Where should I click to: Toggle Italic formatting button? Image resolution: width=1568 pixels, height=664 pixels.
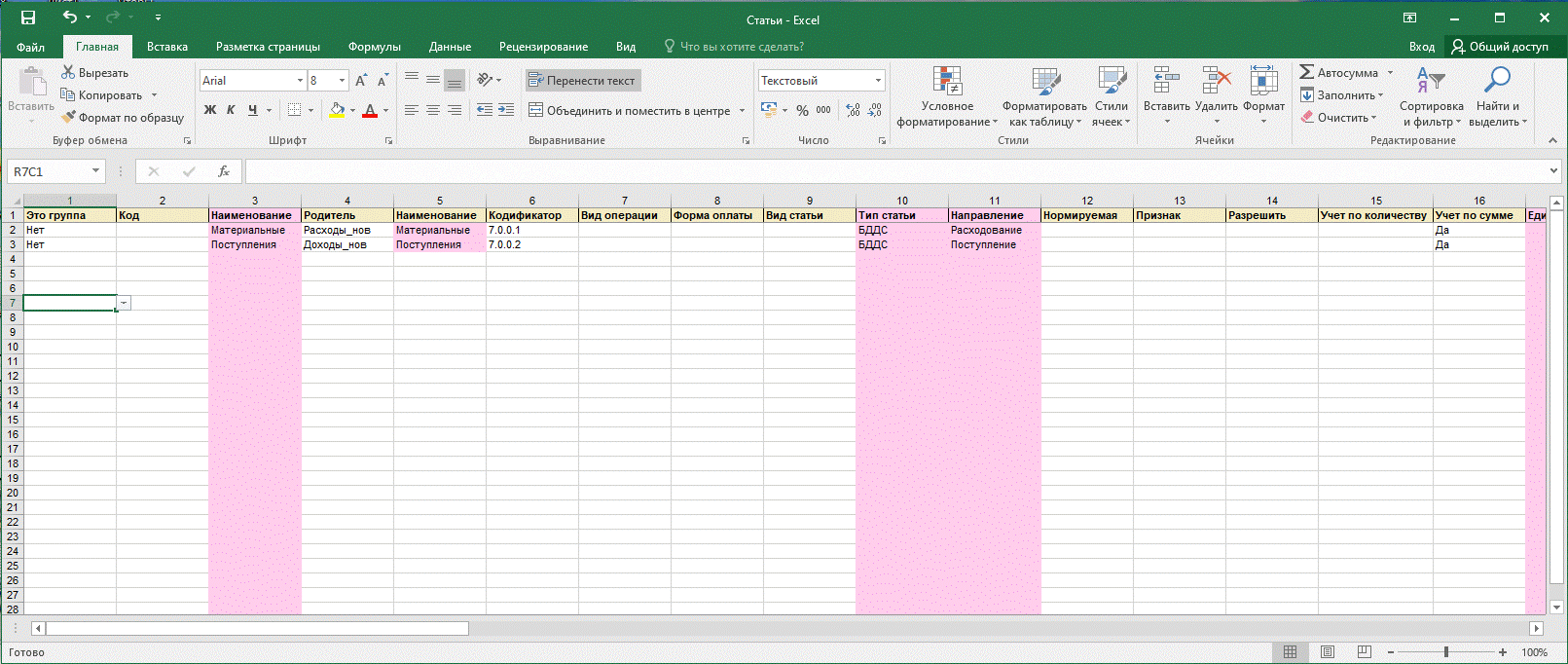pyautogui.click(x=231, y=110)
